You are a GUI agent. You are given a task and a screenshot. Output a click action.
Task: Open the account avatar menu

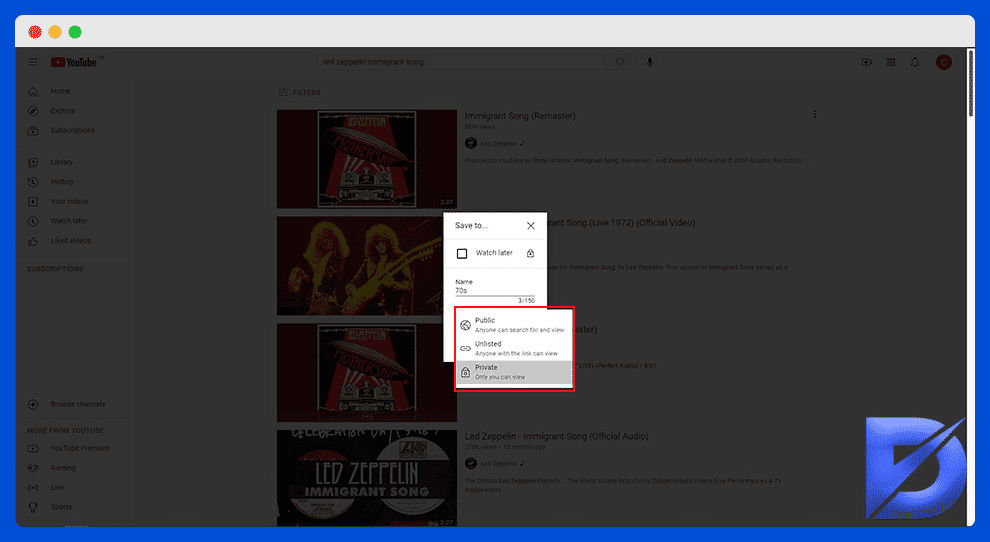pyautogui.click(x=944, y=62)
